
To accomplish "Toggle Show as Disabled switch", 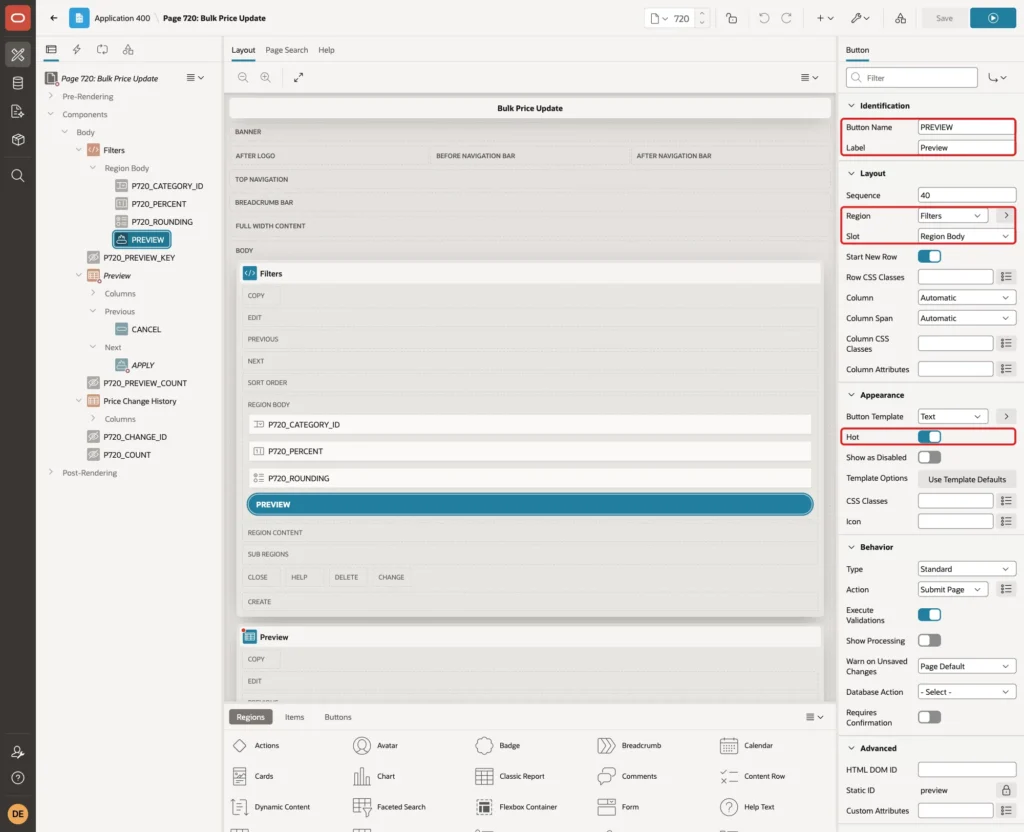I will pyautogui.click(x=929, y=457).
